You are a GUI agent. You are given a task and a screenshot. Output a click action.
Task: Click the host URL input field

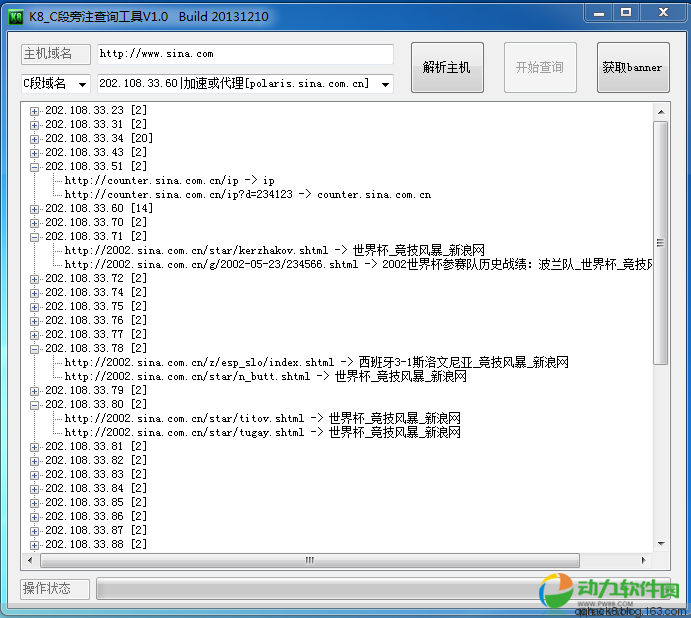coord(245,54)
